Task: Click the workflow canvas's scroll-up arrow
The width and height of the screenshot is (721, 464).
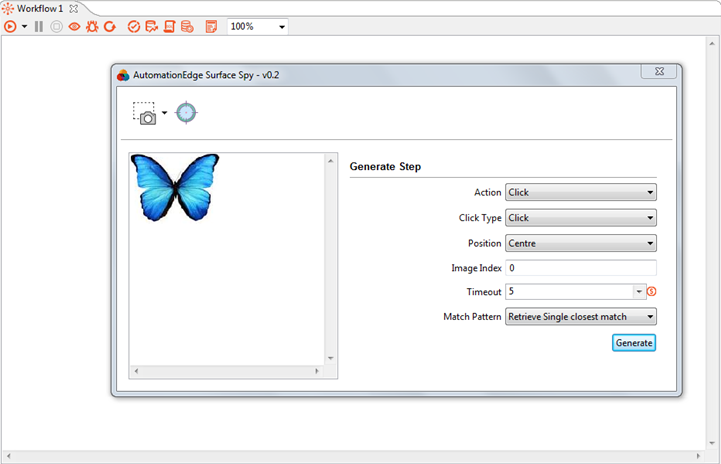Action: pyautogui.click(x=712, y=44)
